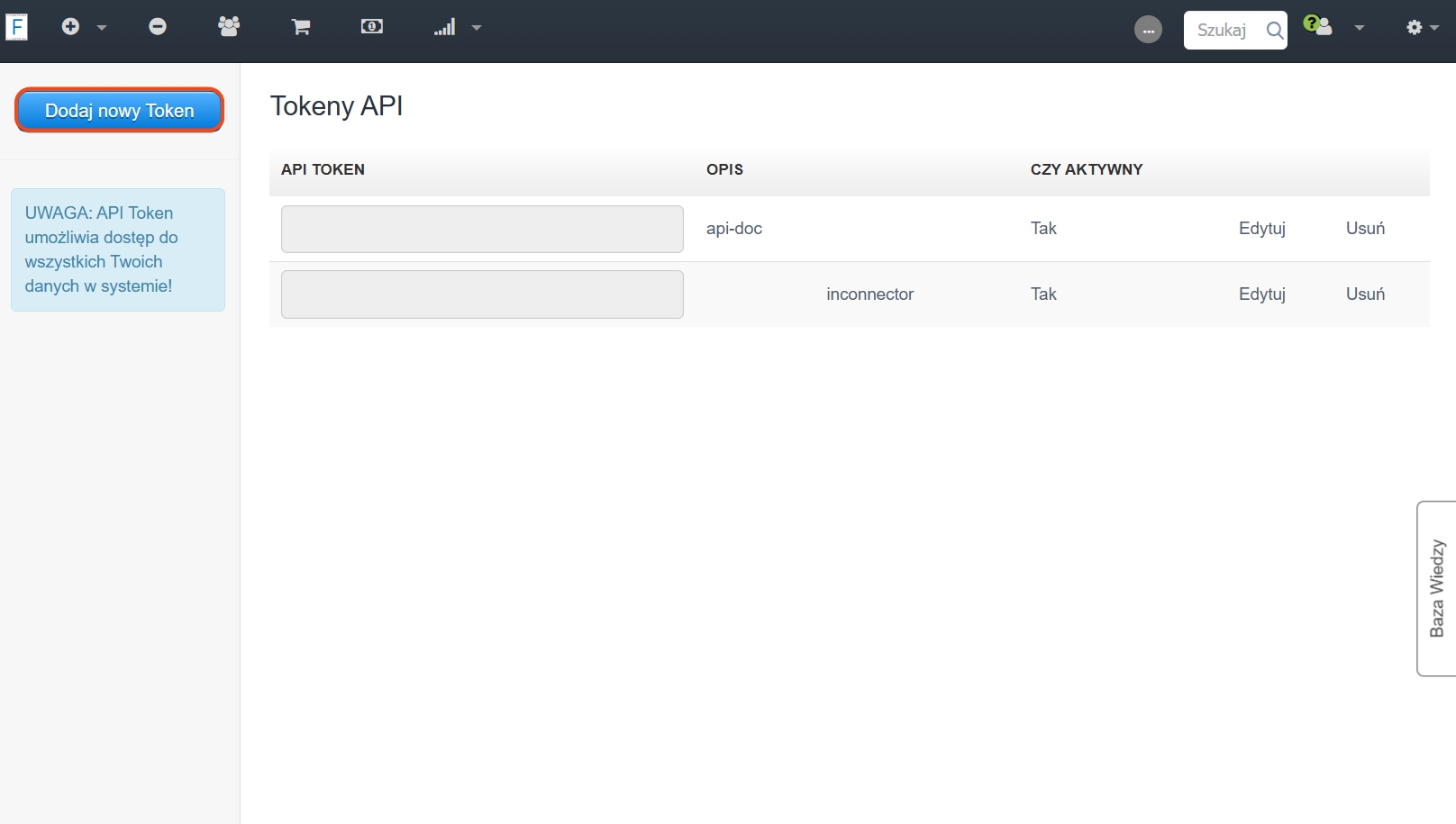Open the clients group icon
The height and width of the screenshot is (824, 1456).
(x=229, y=27)
